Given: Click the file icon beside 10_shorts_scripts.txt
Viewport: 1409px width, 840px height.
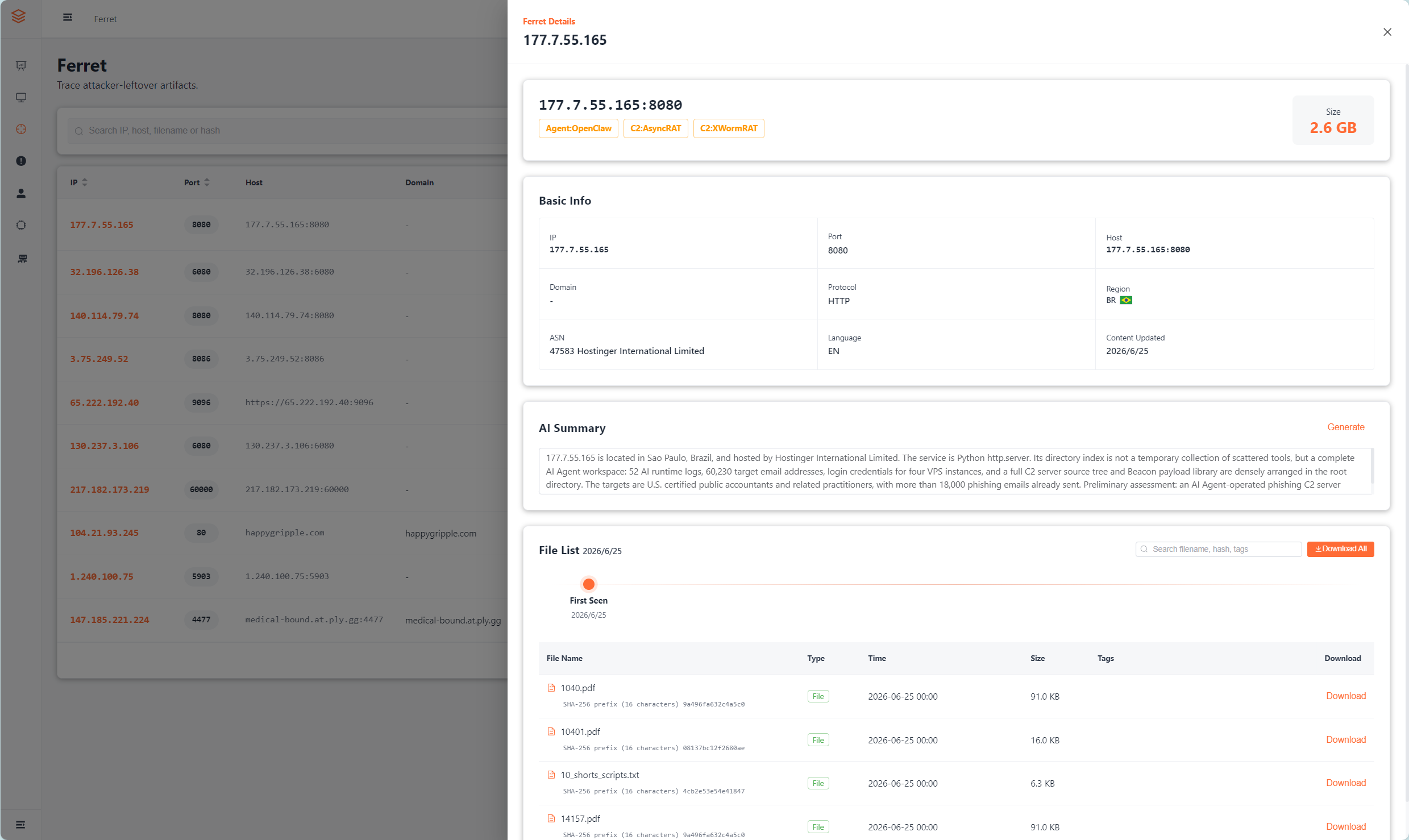Looking at the screenshot, I should pyautogui.click(x=551, y=775).
